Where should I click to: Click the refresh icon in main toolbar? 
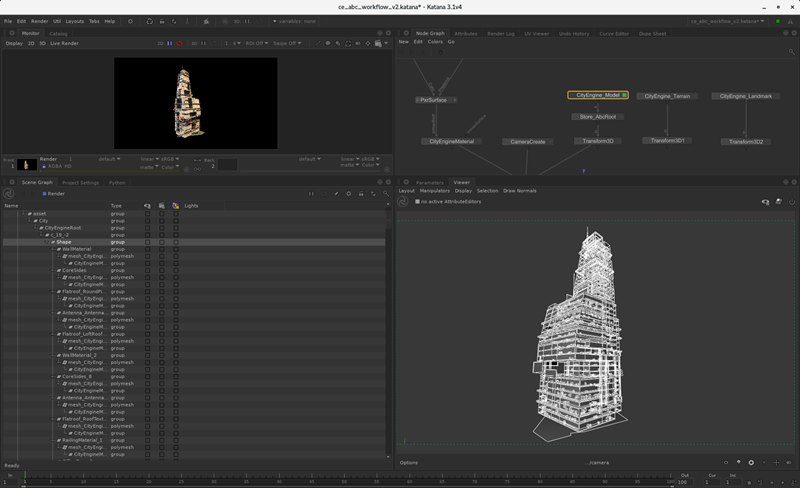click(149, 20)
